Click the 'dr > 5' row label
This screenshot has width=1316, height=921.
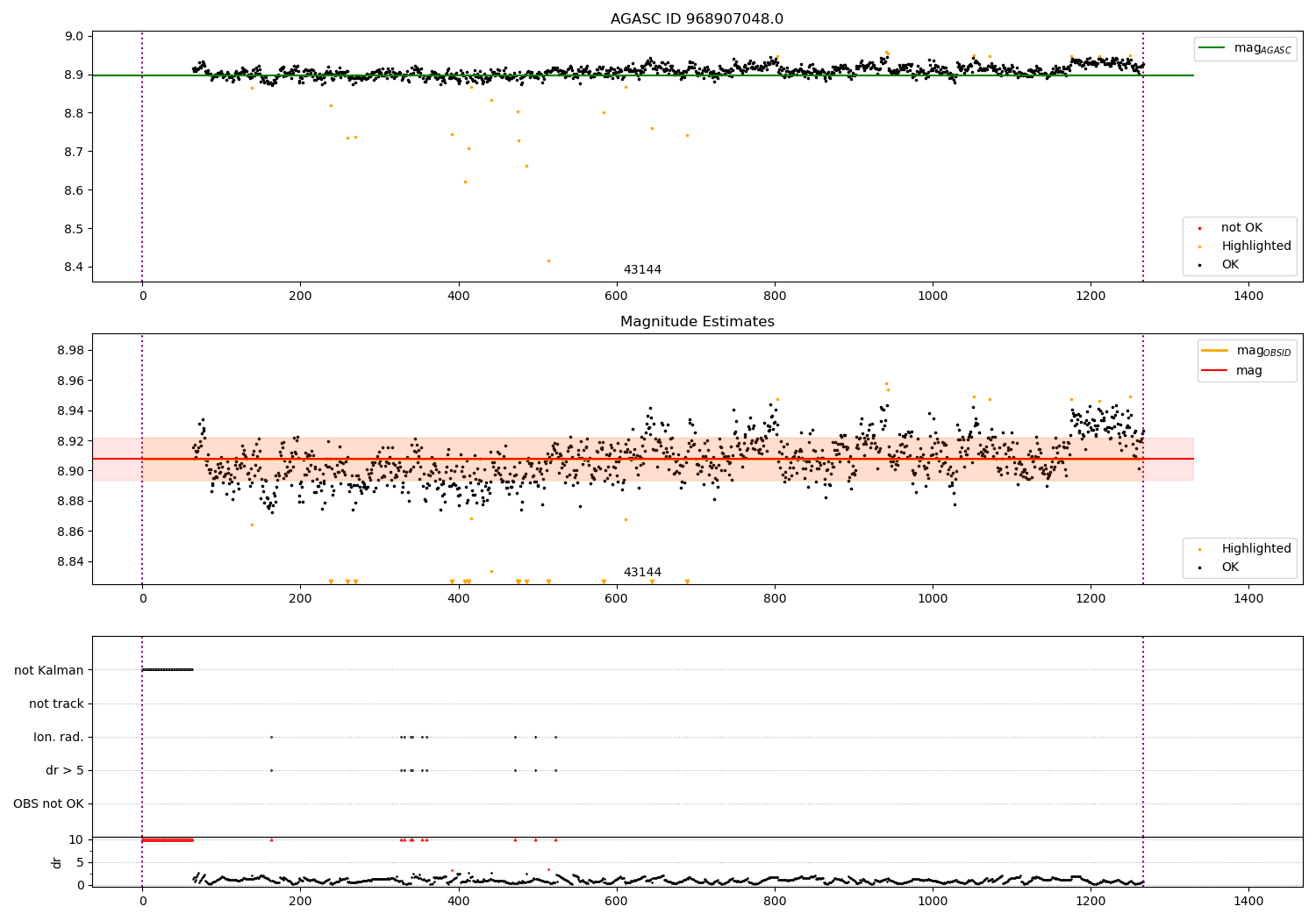[65, 770]
